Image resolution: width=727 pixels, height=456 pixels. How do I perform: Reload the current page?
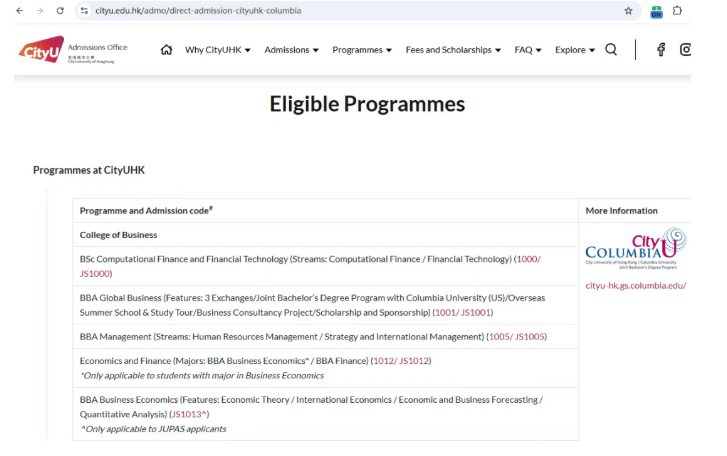pyautogui.click(x=60, y=11)
